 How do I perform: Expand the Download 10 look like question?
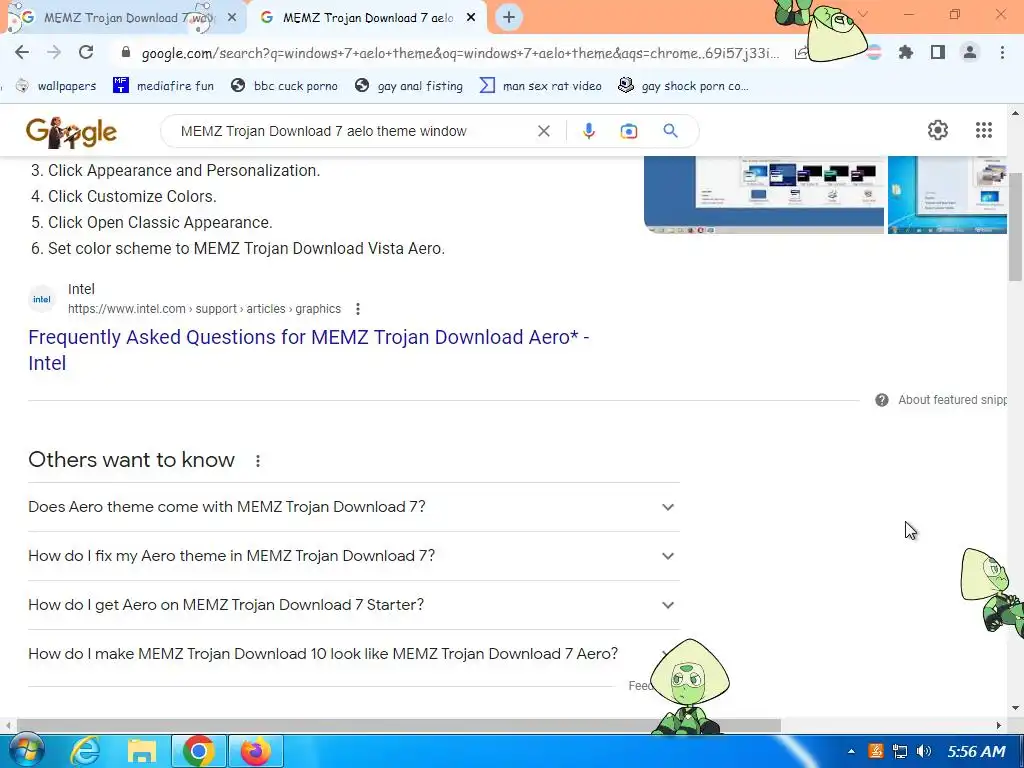[x=353, y=654]
